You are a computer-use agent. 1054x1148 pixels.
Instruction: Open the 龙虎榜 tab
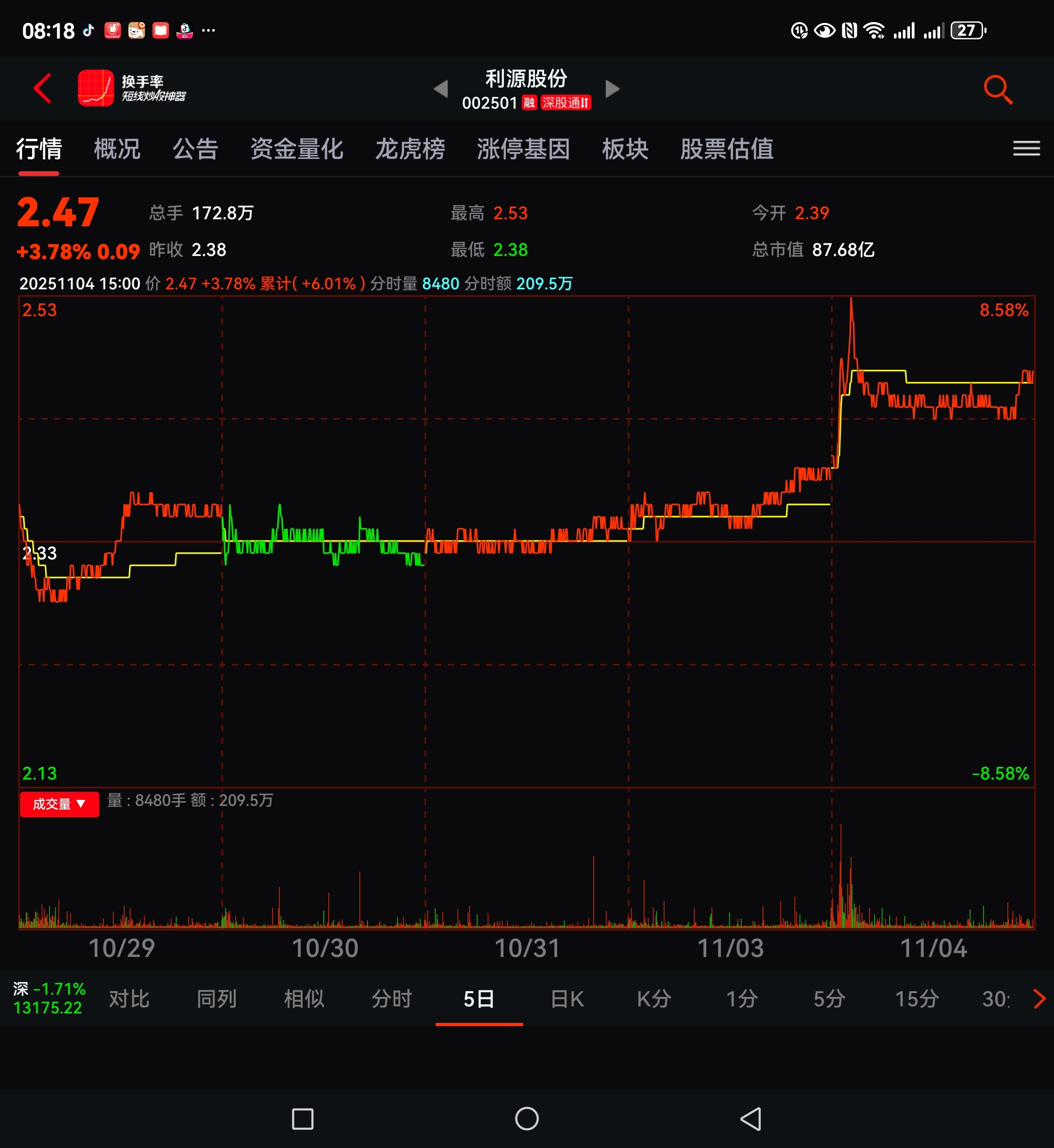[x=409, y=150]
